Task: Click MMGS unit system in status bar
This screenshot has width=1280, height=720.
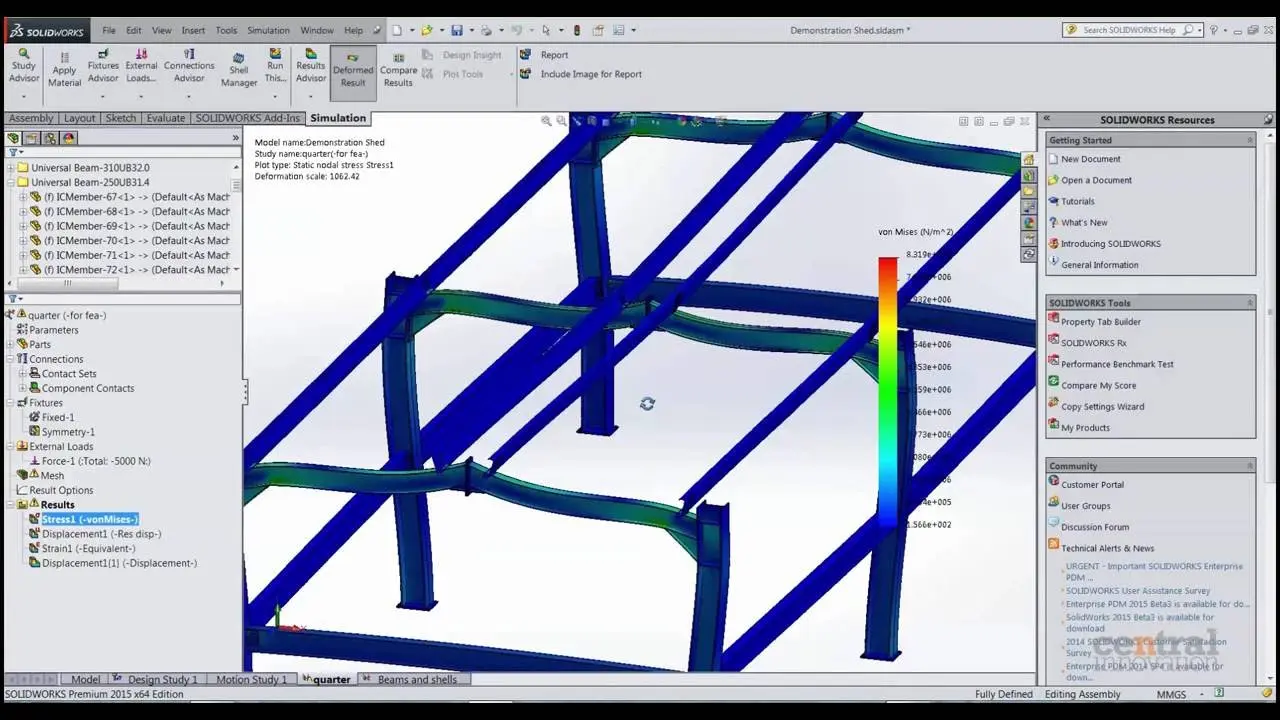Action: 1171,694
